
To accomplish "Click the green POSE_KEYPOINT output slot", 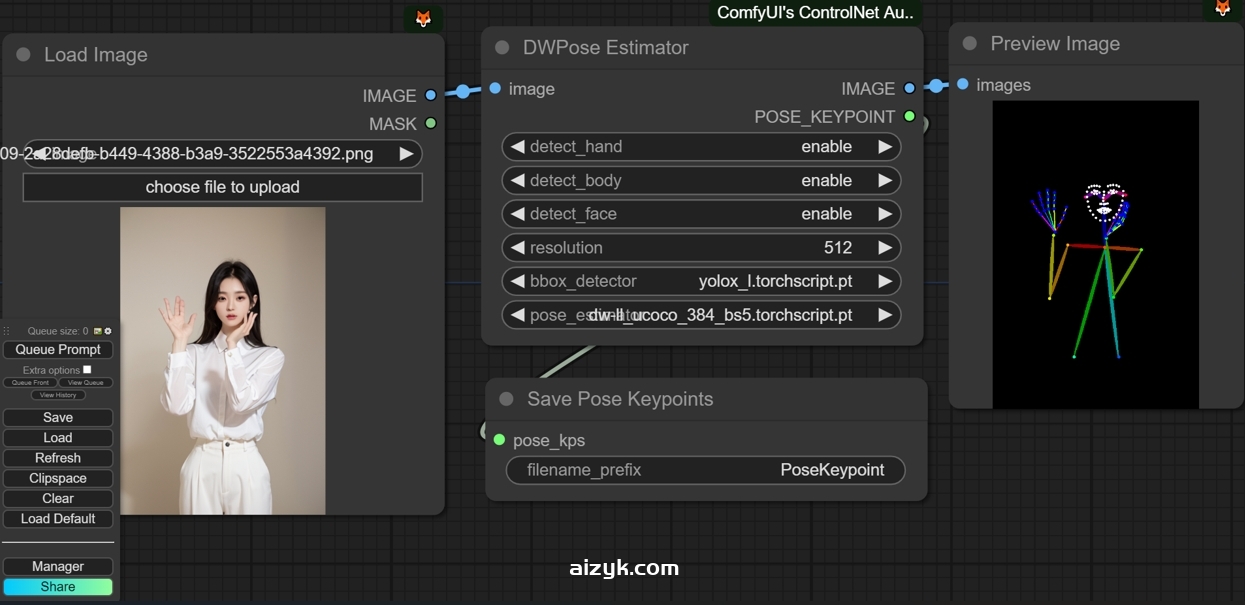I will pyautogui.click(x=909, y=116).
